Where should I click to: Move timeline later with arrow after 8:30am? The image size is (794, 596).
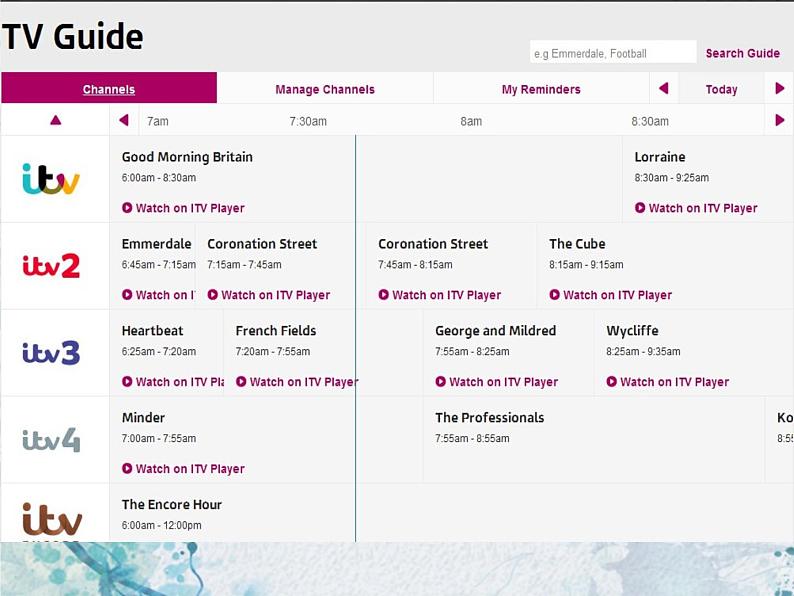point(779,120)
